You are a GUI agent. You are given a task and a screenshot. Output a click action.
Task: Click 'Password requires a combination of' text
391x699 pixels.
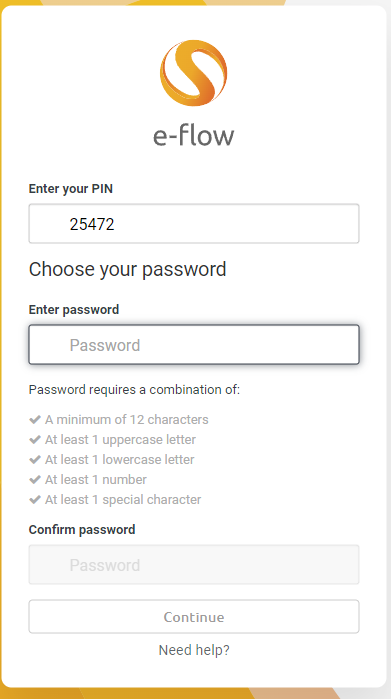click(x=134, y=390)
